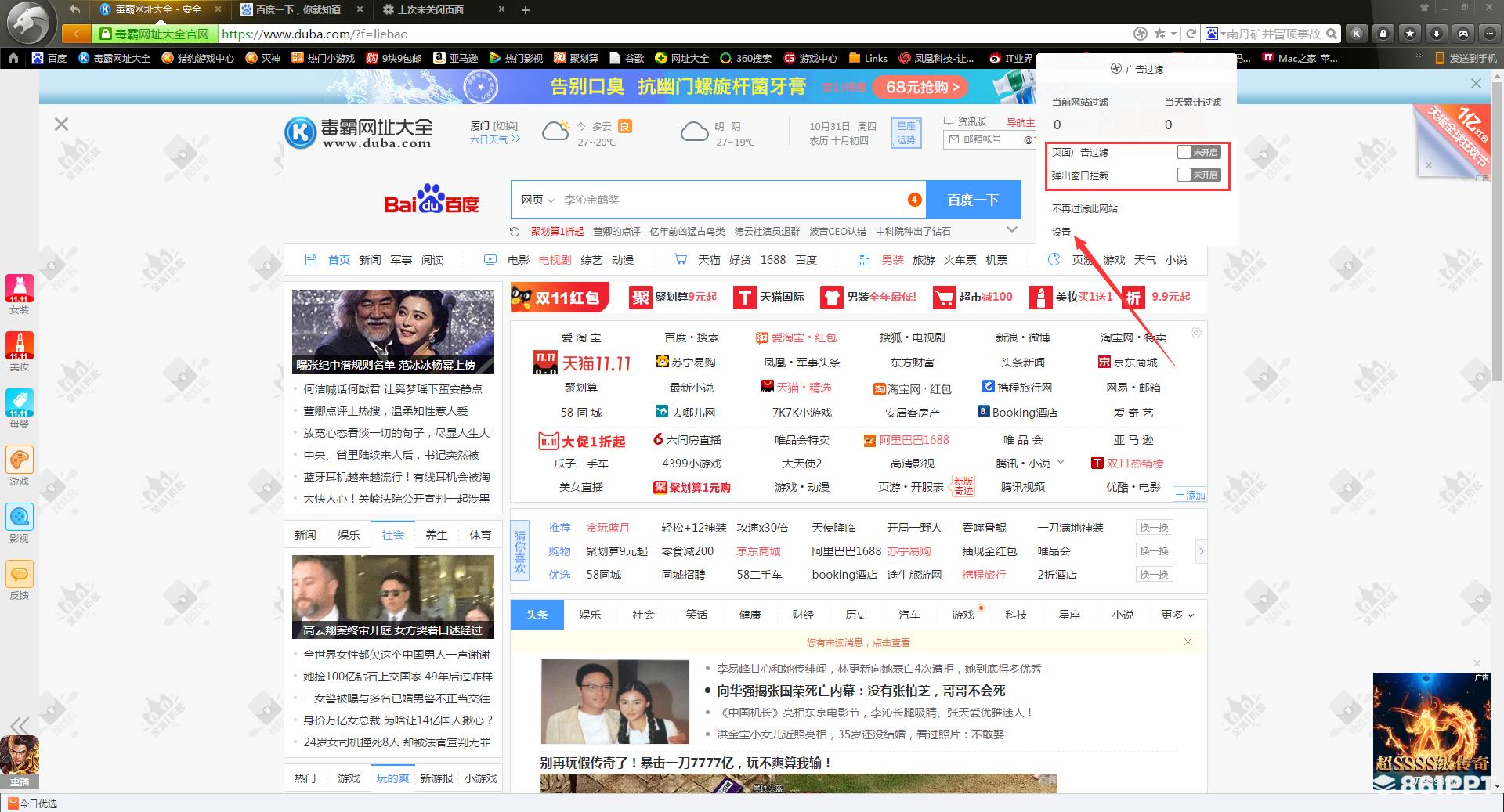Screen dimensions: 1504x812
Task: Select the 娱乐 news tab
Action: click(x=590, y=615)
